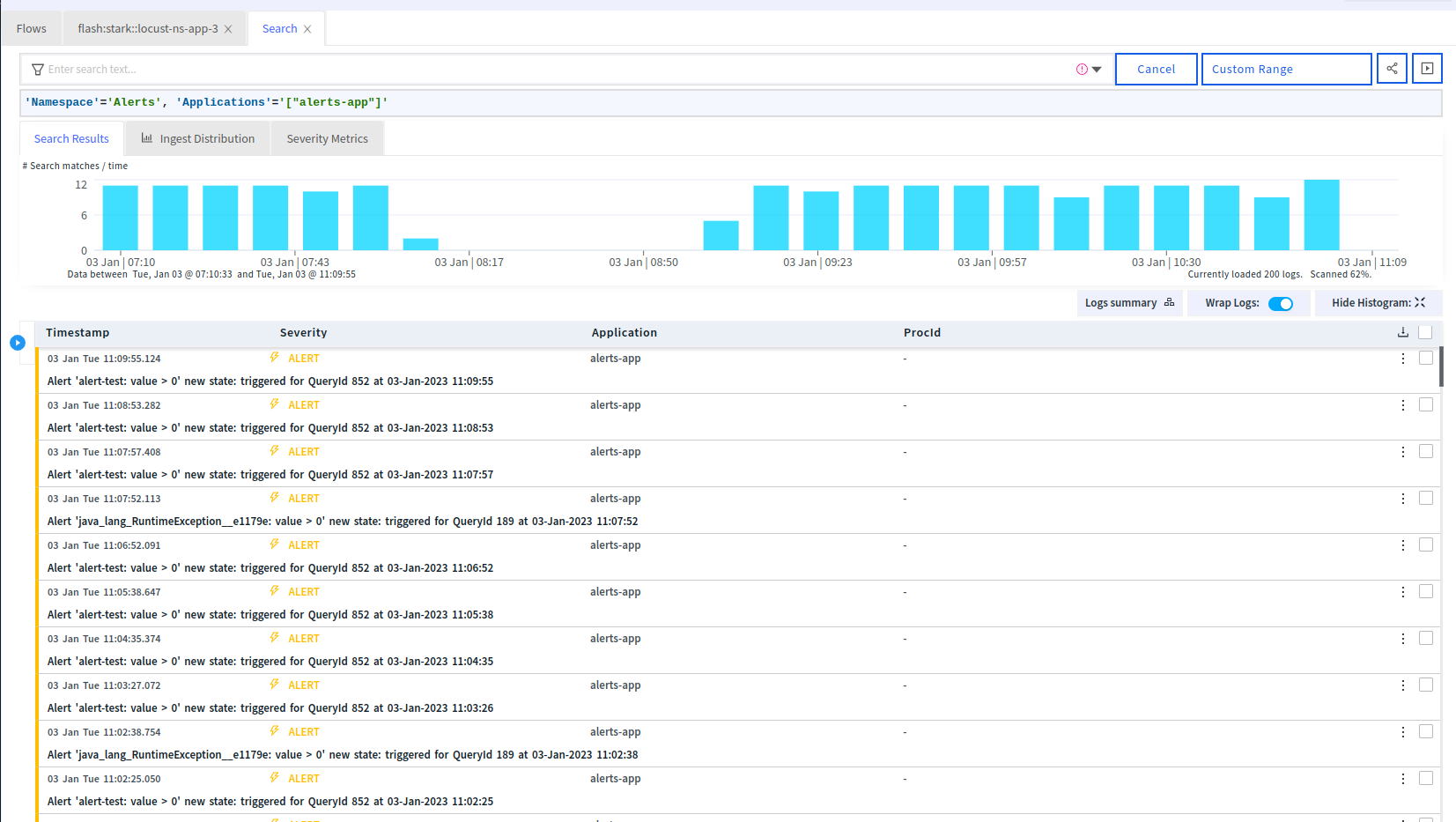Close the flash:stark::locust-ns-app-3 tab
This screenshot has height=822, width=1456.
[x=228, y=29]
